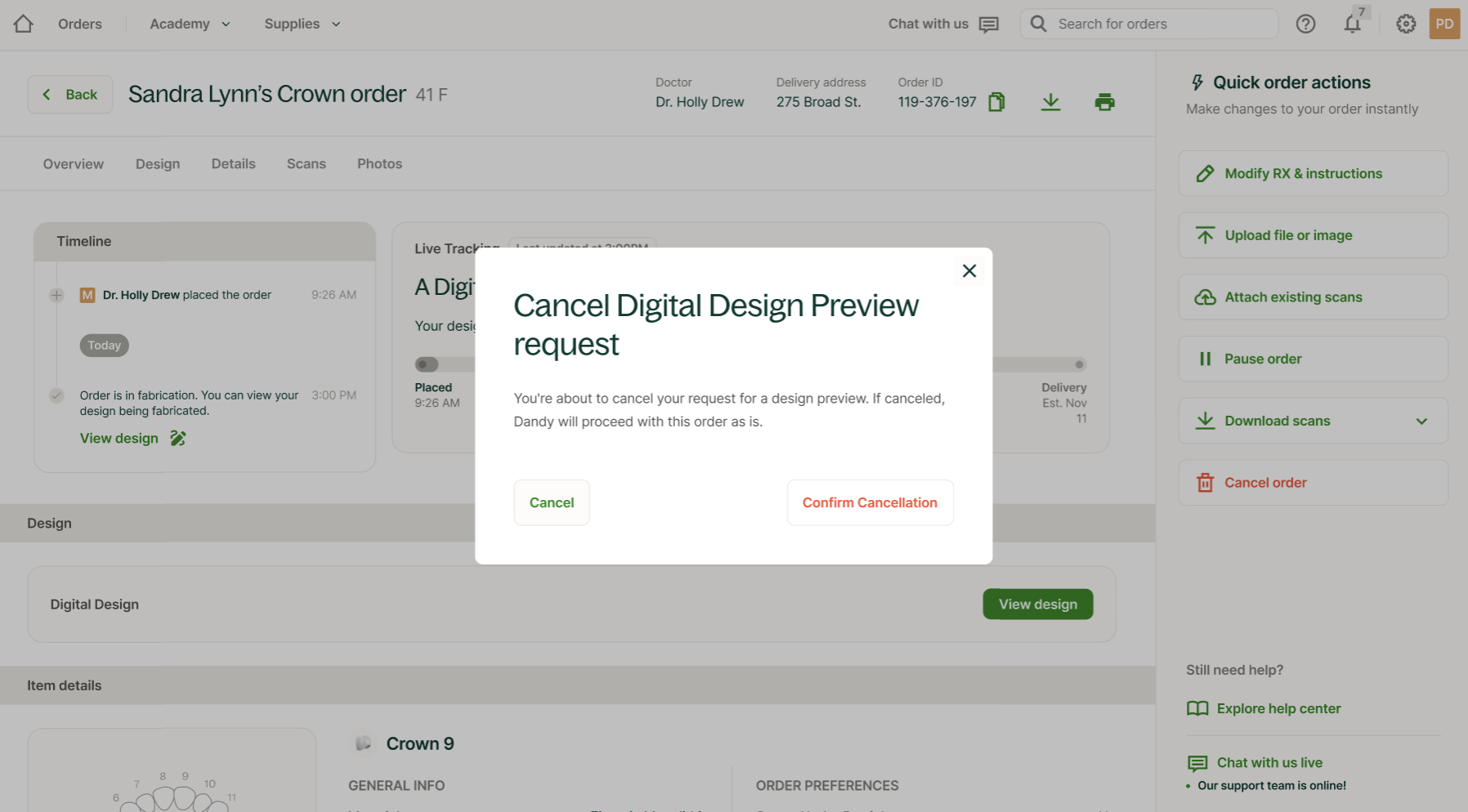Close the cancel design preview dialog
Image resolution: width=1468 pixels, height=812 pixels.
[x=969, y=270]
